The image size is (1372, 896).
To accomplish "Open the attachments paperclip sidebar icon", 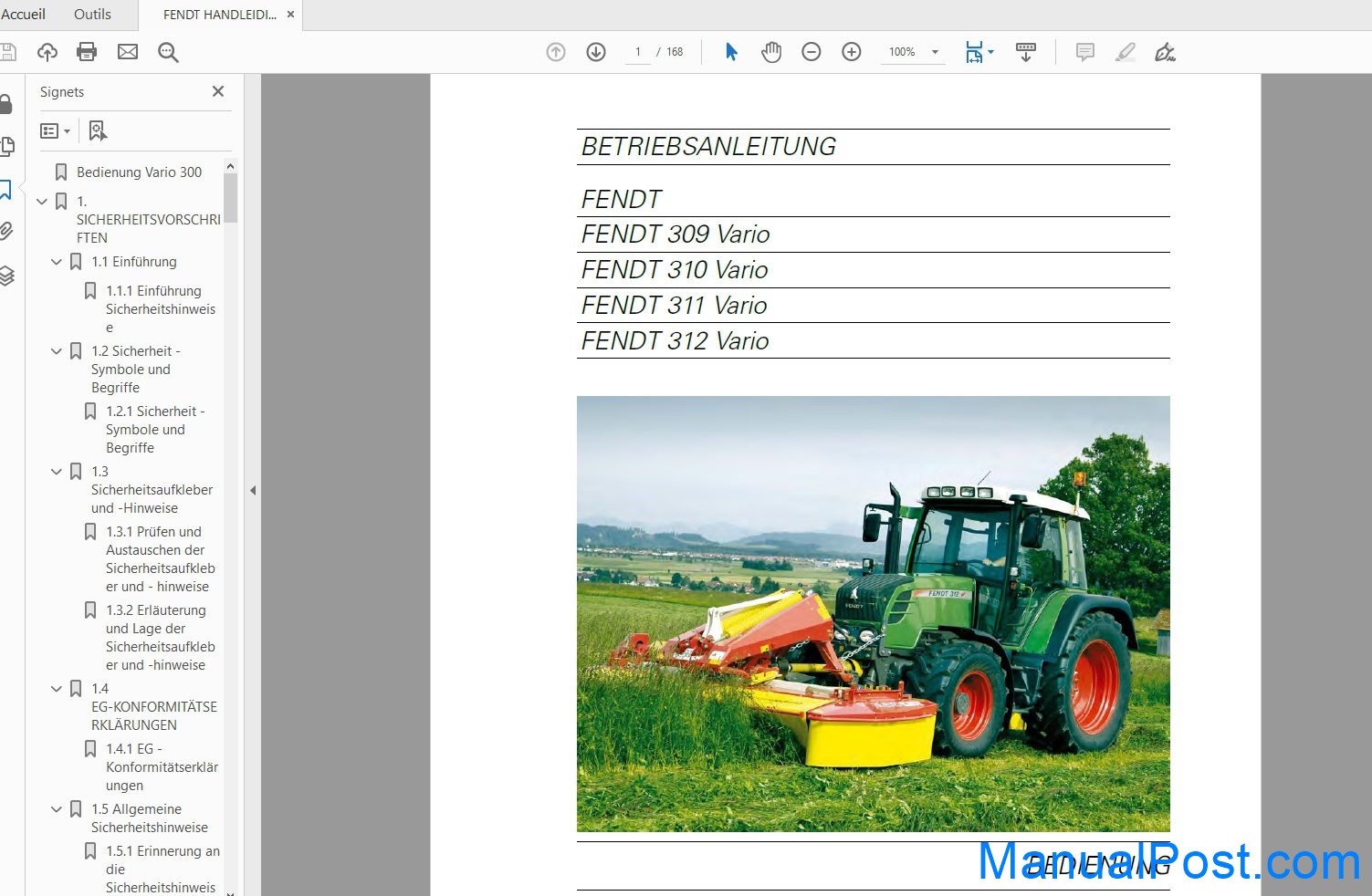I will click(x=6, y=232).
